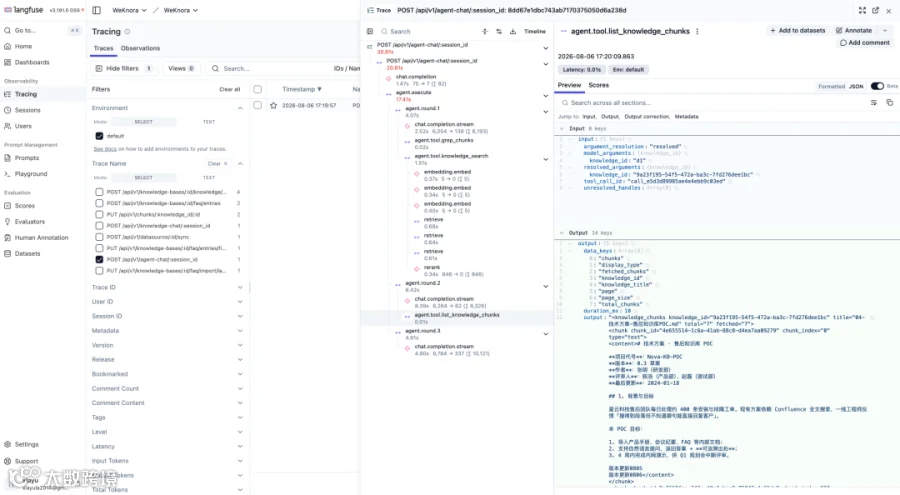This screenshot has width=900, height=495.
Task: Select Formatted view mode
Action: [x=831, y=86]
